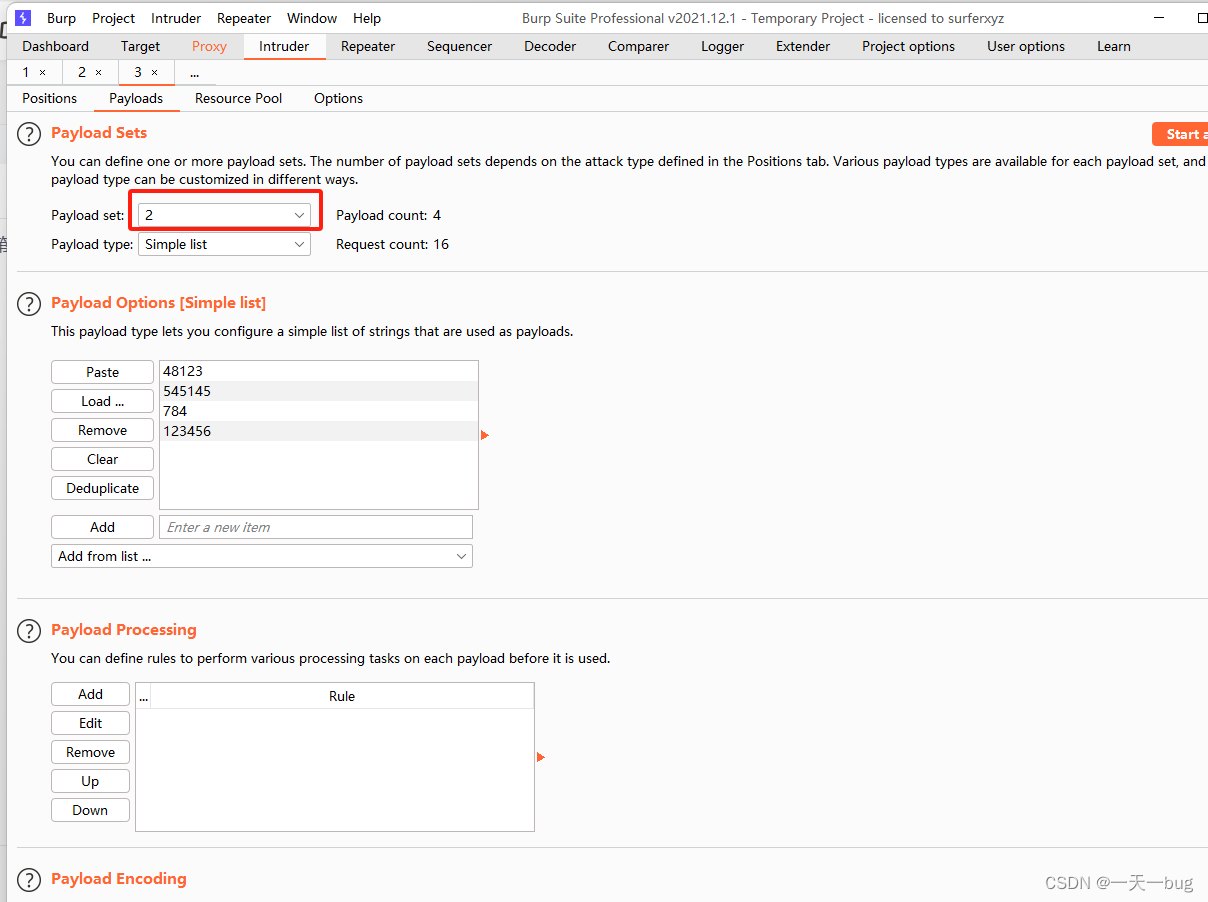Select Intruder attack tab 1

[x=26, y=72]
